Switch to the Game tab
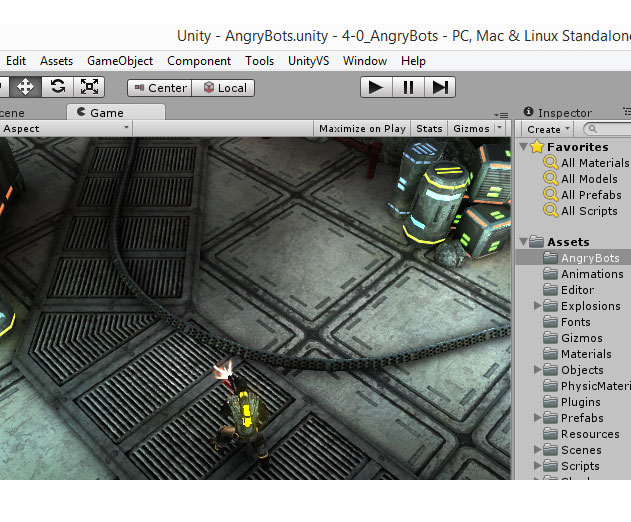Screen dimensions: 631x522 [x=115, y=112]
